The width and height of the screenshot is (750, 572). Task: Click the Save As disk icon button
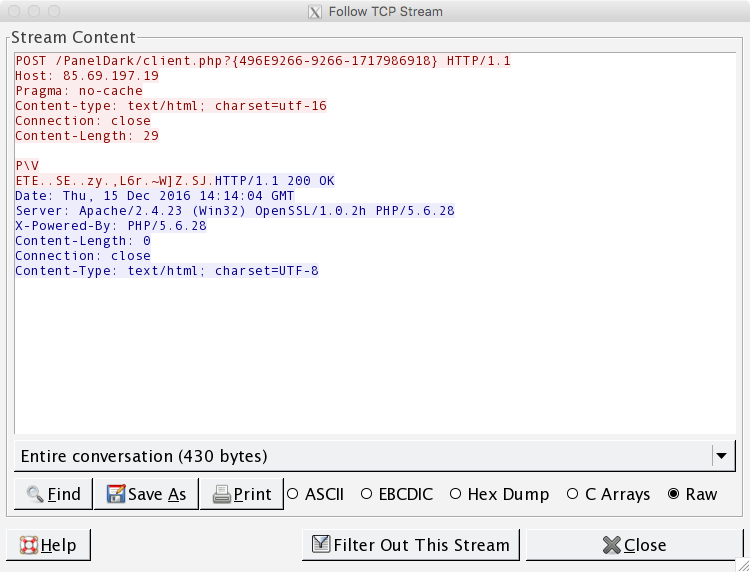pos(146,494)
